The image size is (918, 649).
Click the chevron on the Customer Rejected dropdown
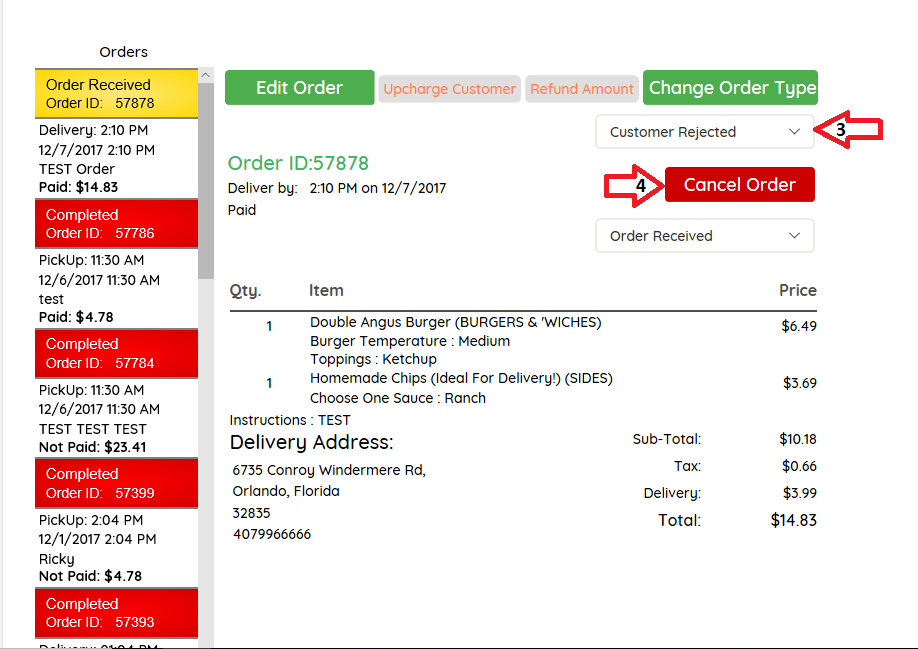(x=794, y=132)
